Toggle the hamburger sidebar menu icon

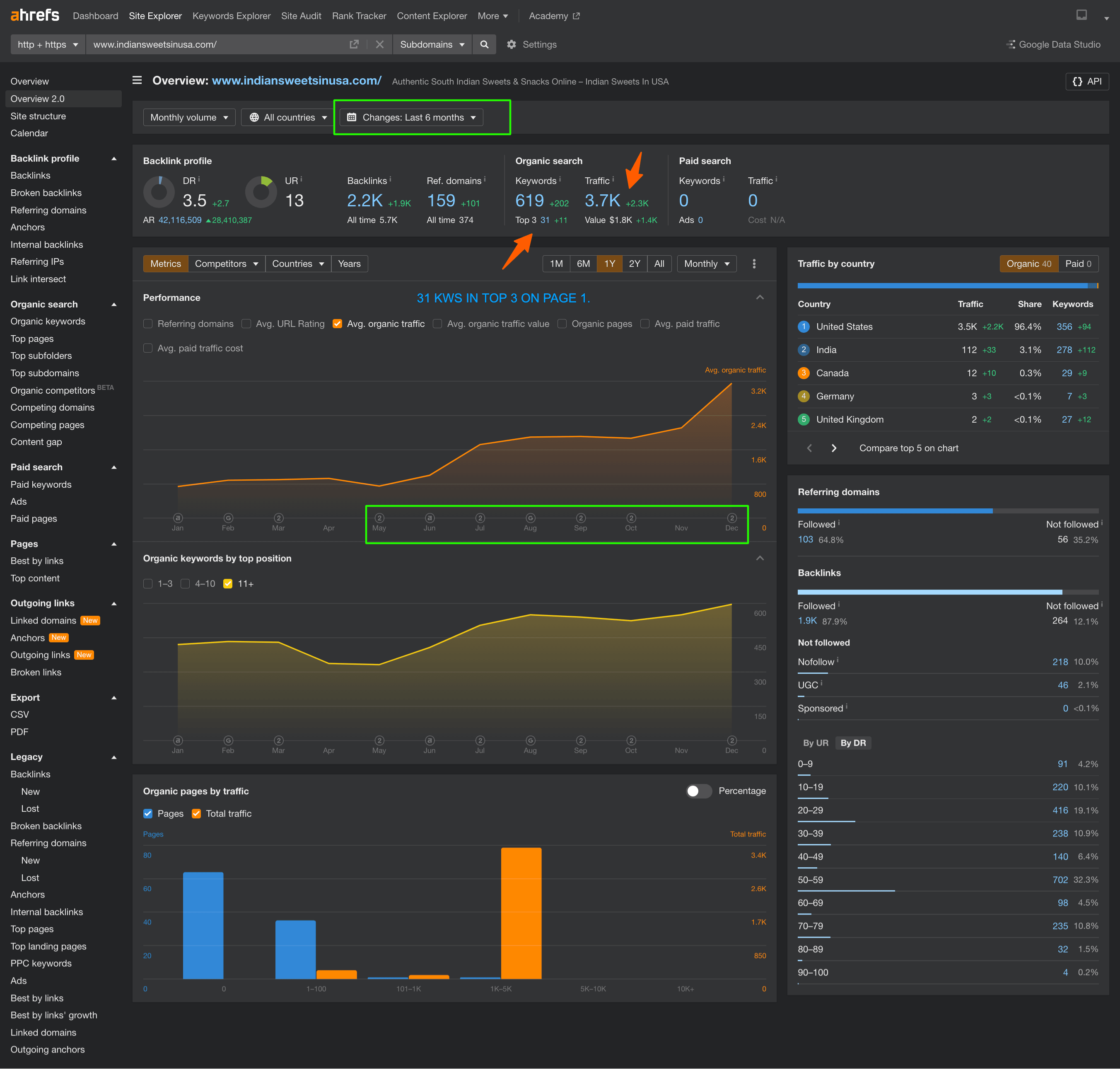point(137,80)
